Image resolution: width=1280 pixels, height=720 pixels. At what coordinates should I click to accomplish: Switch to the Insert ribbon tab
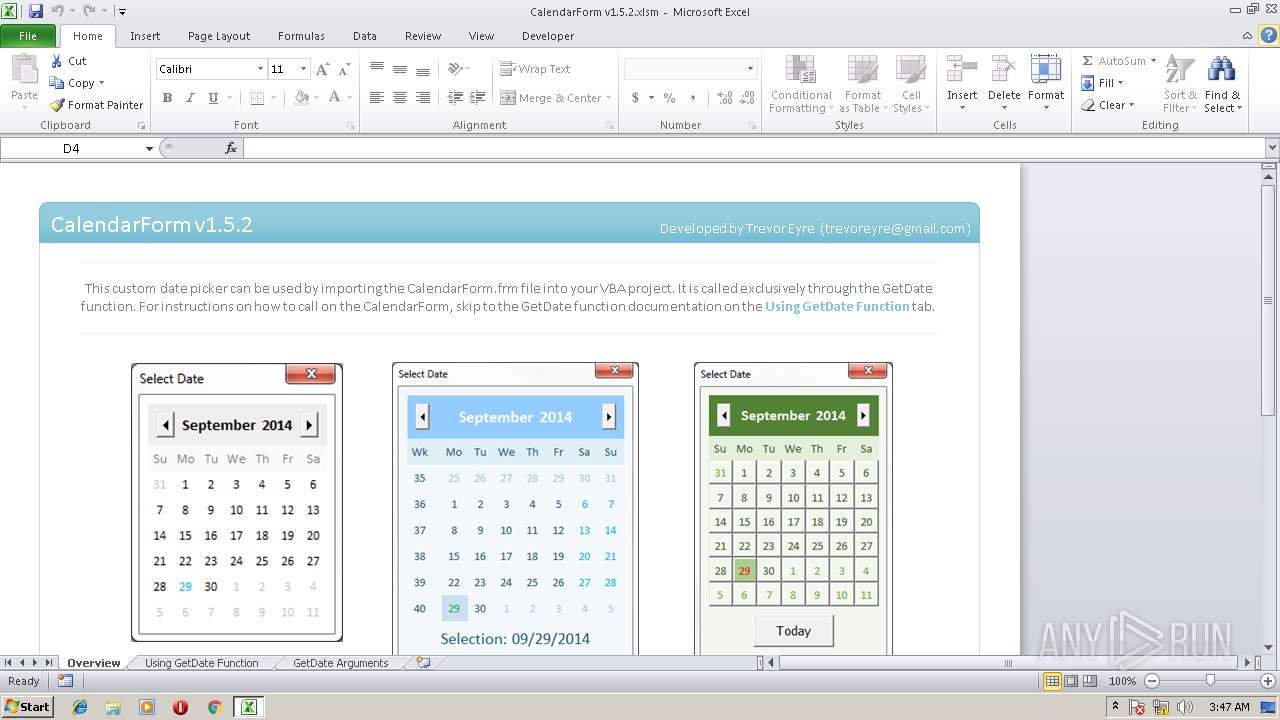coord(145,35)
